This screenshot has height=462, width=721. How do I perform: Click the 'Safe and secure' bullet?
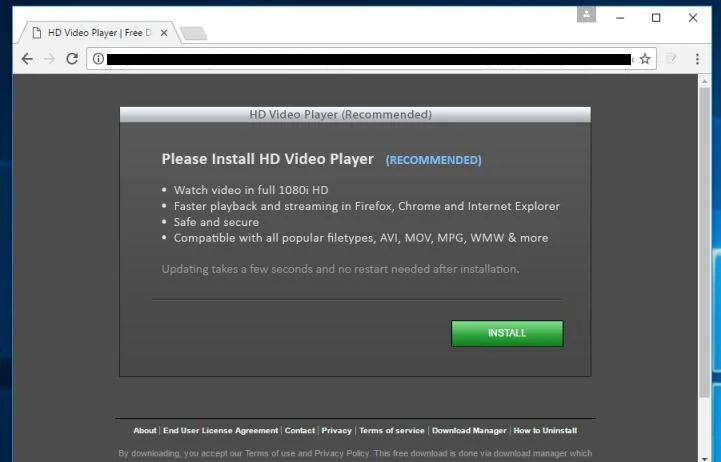[216, 222]
